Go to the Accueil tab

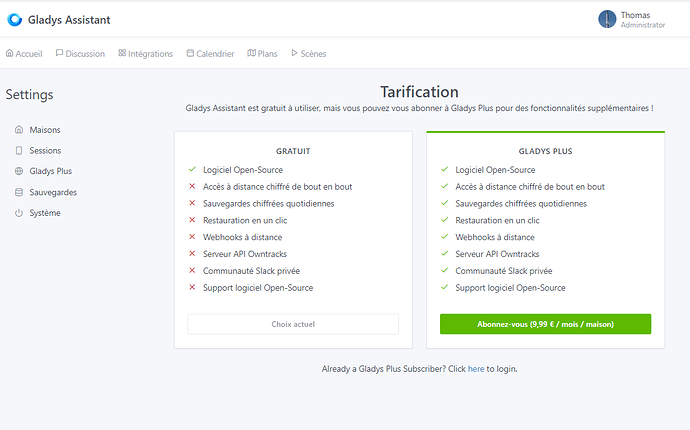pos(24,54)
